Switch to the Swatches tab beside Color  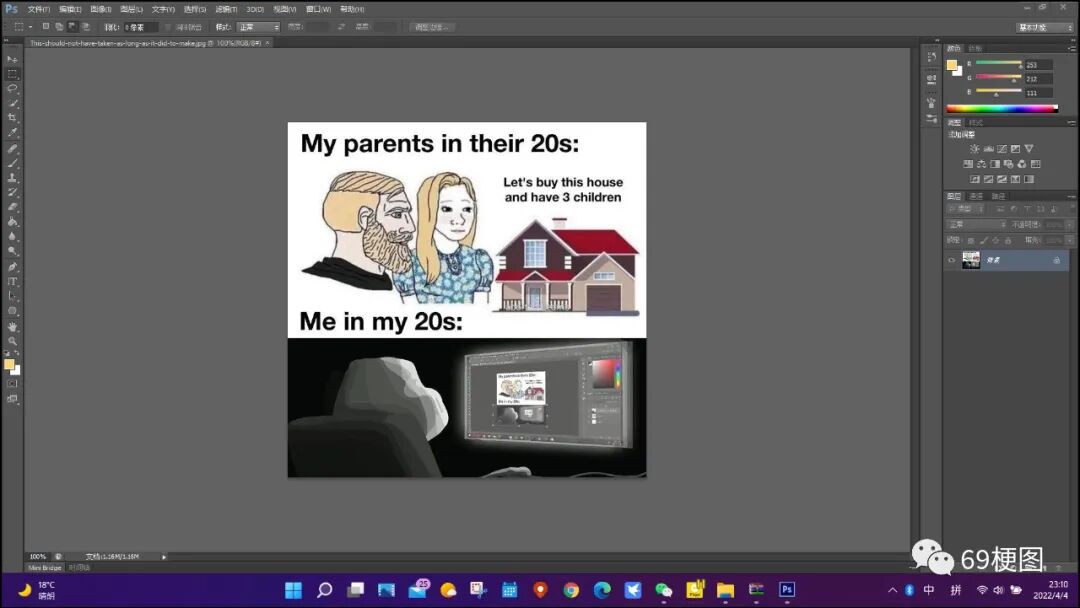975,48
